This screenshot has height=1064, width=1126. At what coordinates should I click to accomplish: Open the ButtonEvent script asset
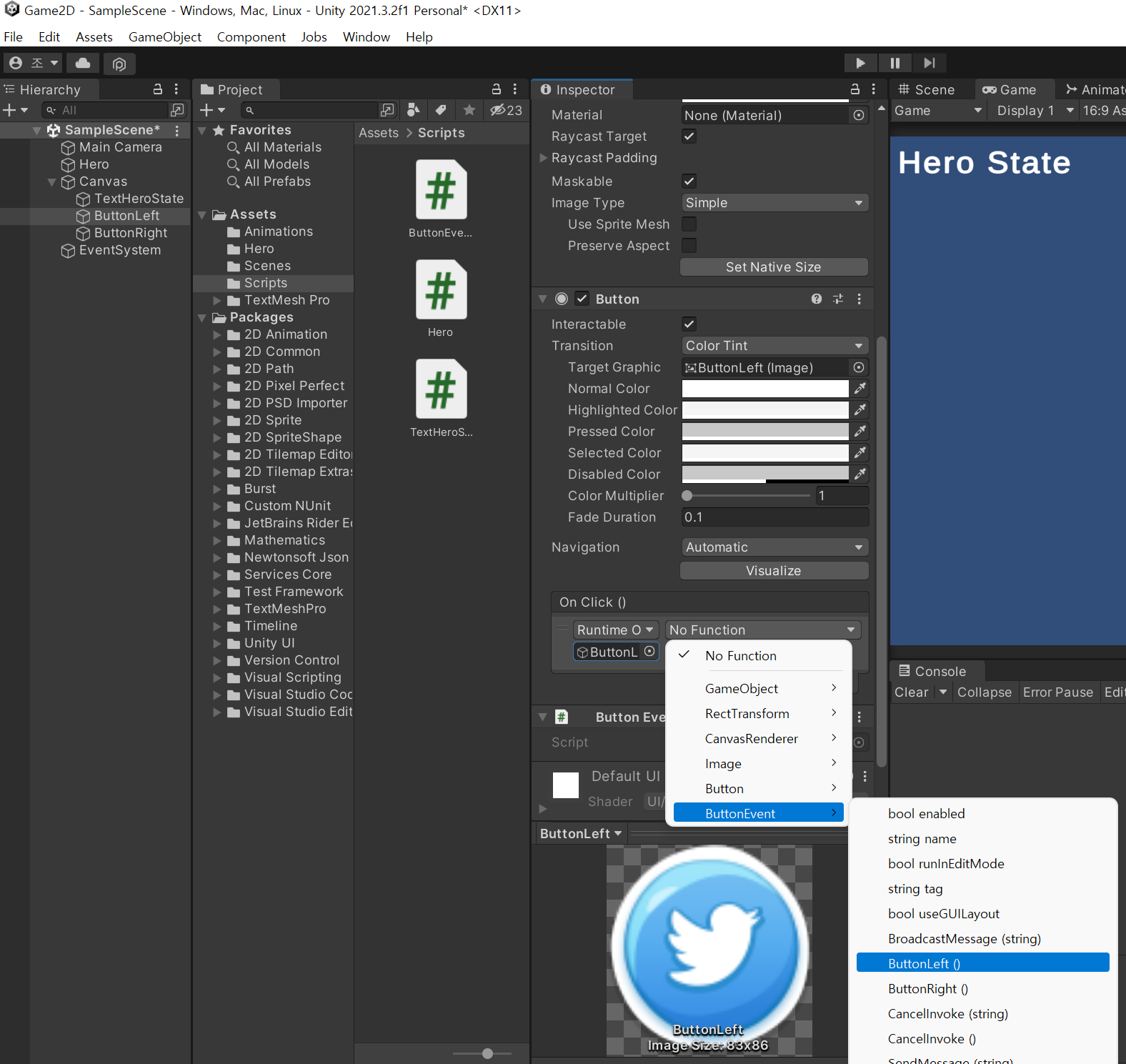tap(441, 199)
